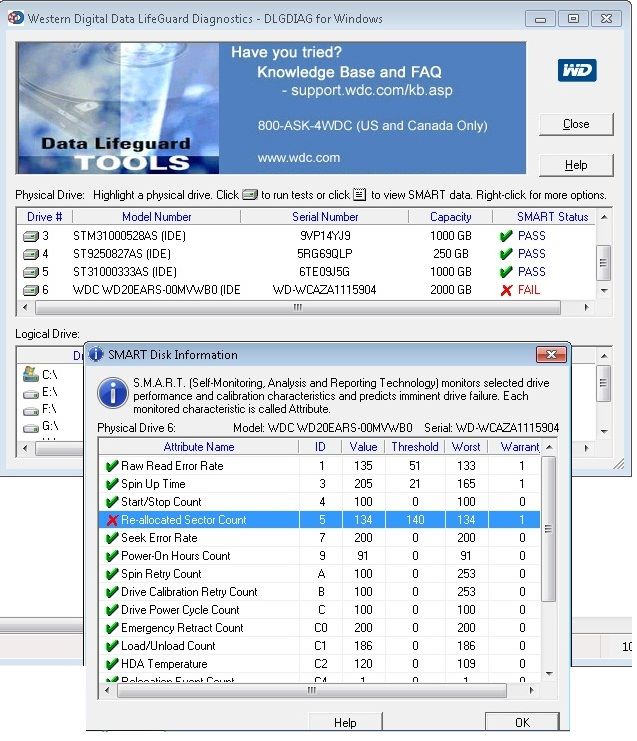
Task: Click checkmark beside Seek Error Rate
Action: [112, 538]
